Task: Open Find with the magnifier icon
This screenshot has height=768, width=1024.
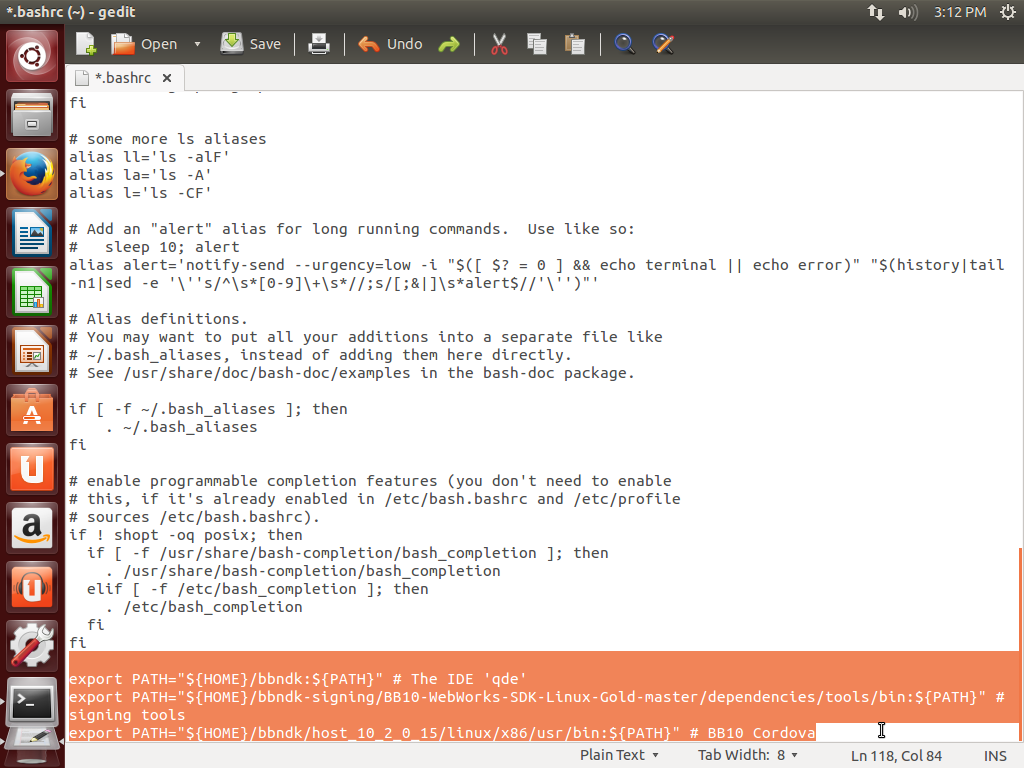Action: click(x=625, y=44)
